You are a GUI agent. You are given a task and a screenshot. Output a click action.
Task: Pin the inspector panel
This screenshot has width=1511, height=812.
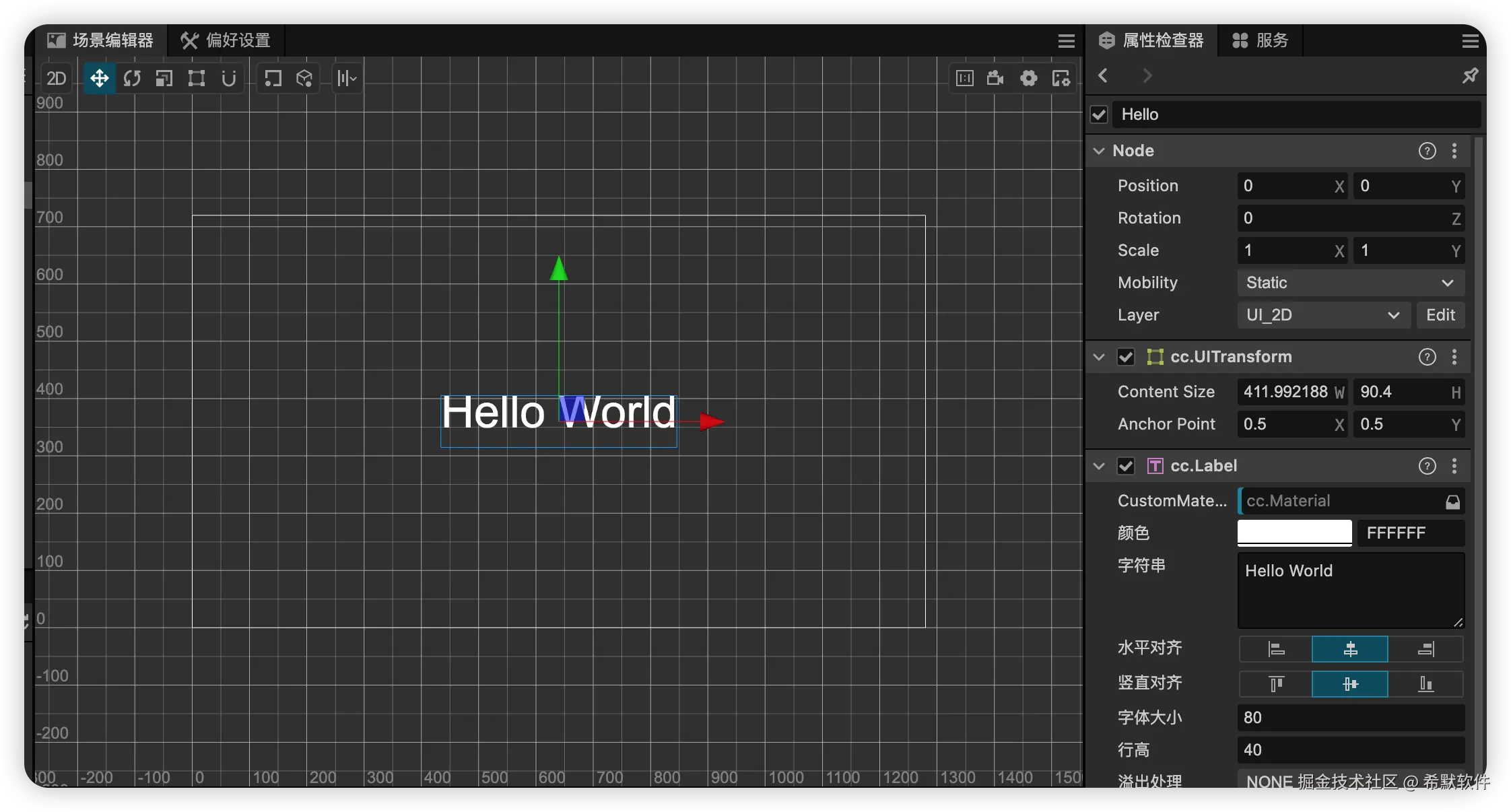pos(1470,75)
